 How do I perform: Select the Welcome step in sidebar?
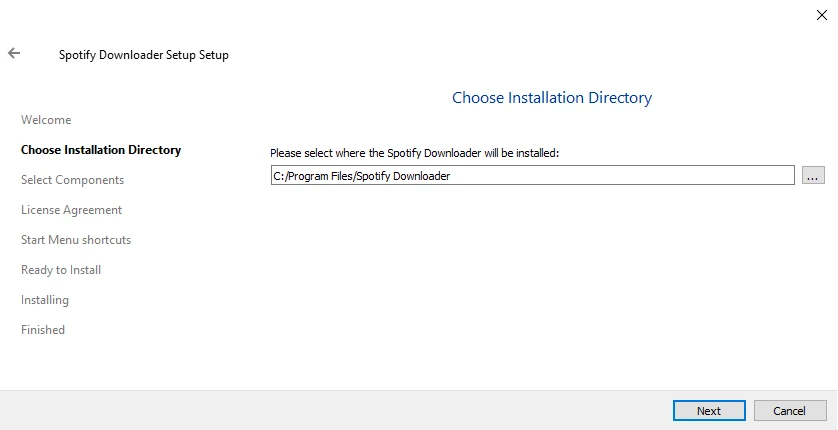[46, 120]
